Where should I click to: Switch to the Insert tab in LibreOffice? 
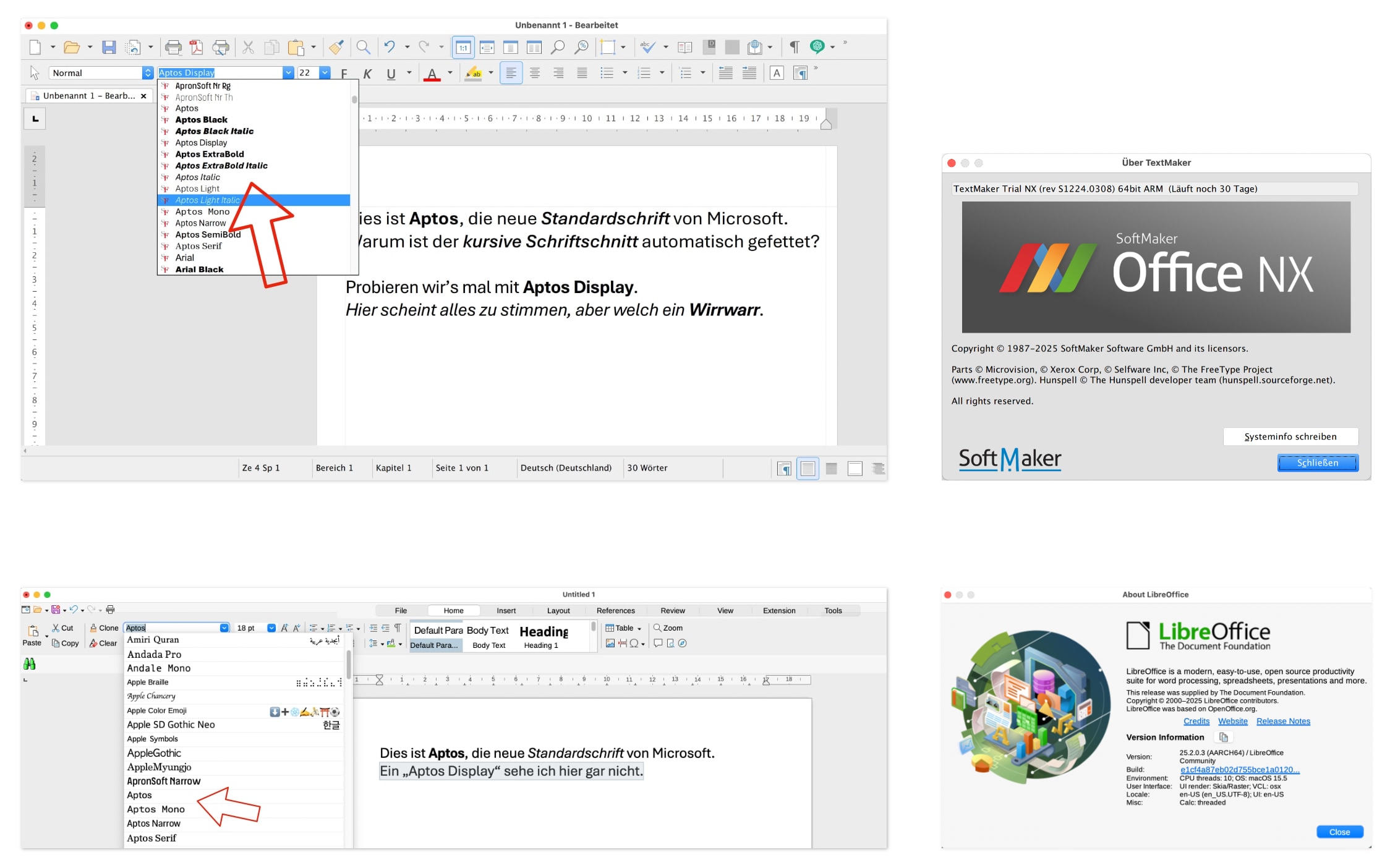coord(506,611)
